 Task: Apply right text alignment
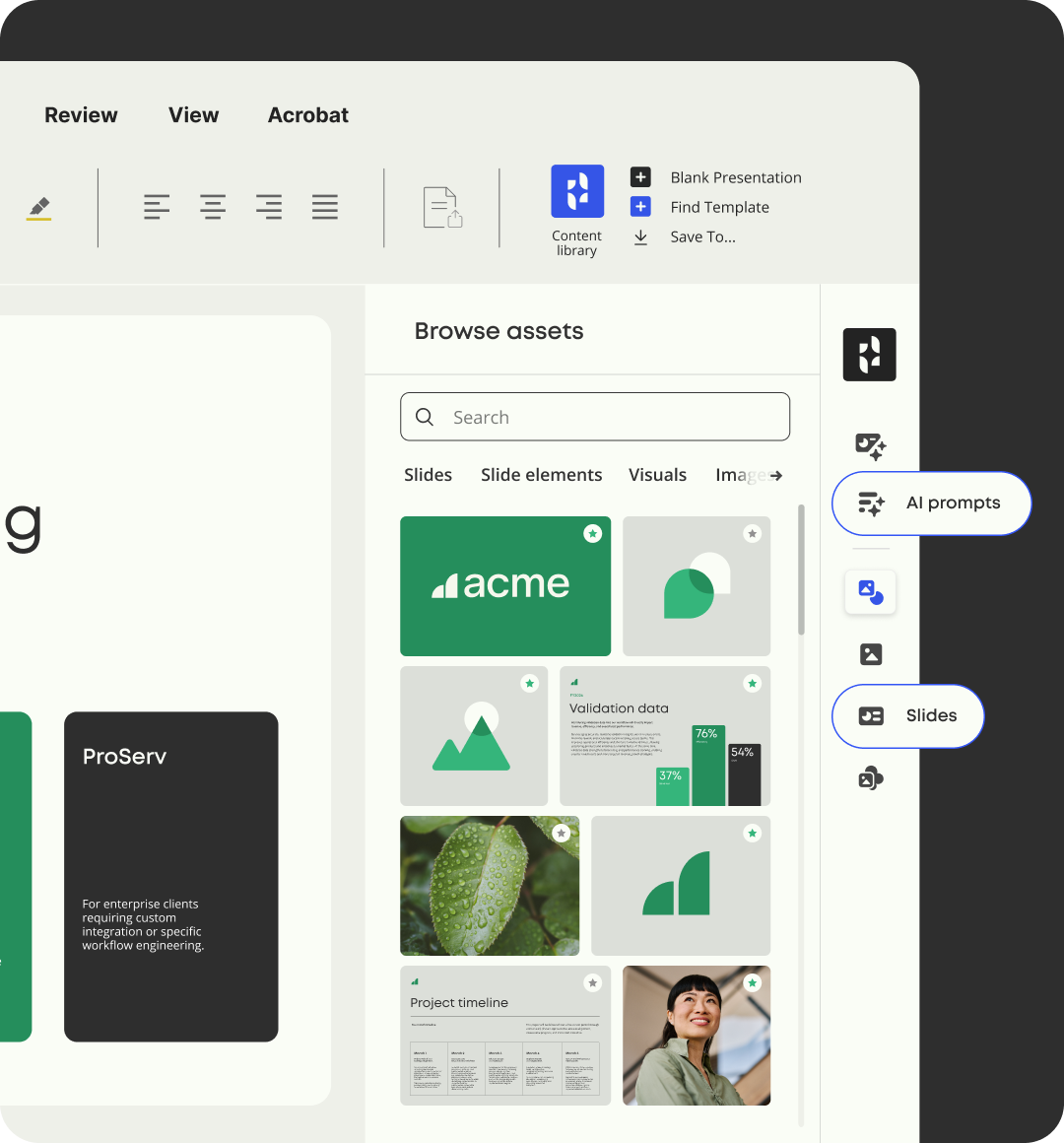[268, 207]
